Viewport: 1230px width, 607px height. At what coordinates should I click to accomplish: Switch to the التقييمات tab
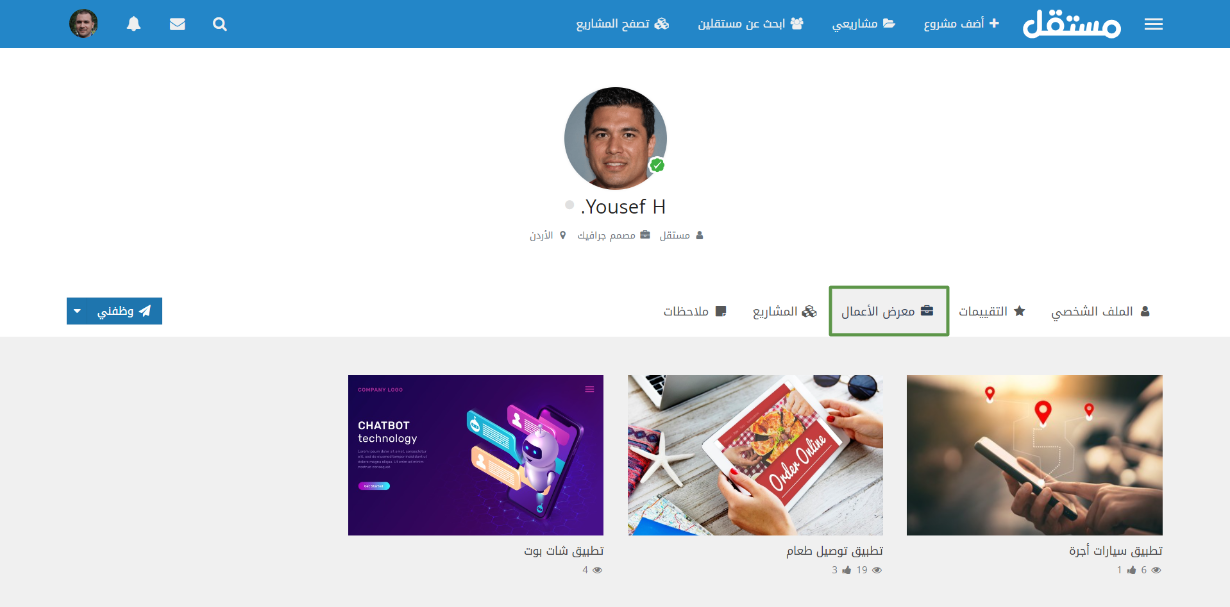point(992,311)
